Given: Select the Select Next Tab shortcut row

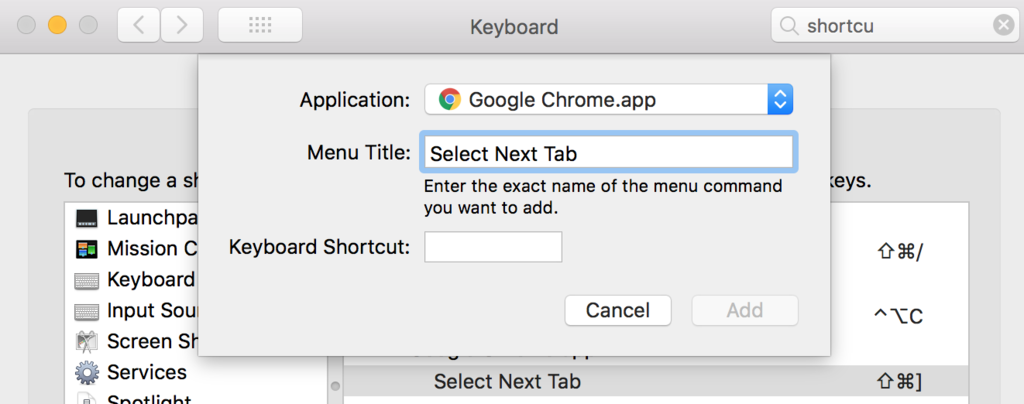Looking at the screenshot, I should pyautogui.click(x=655, y=381).
